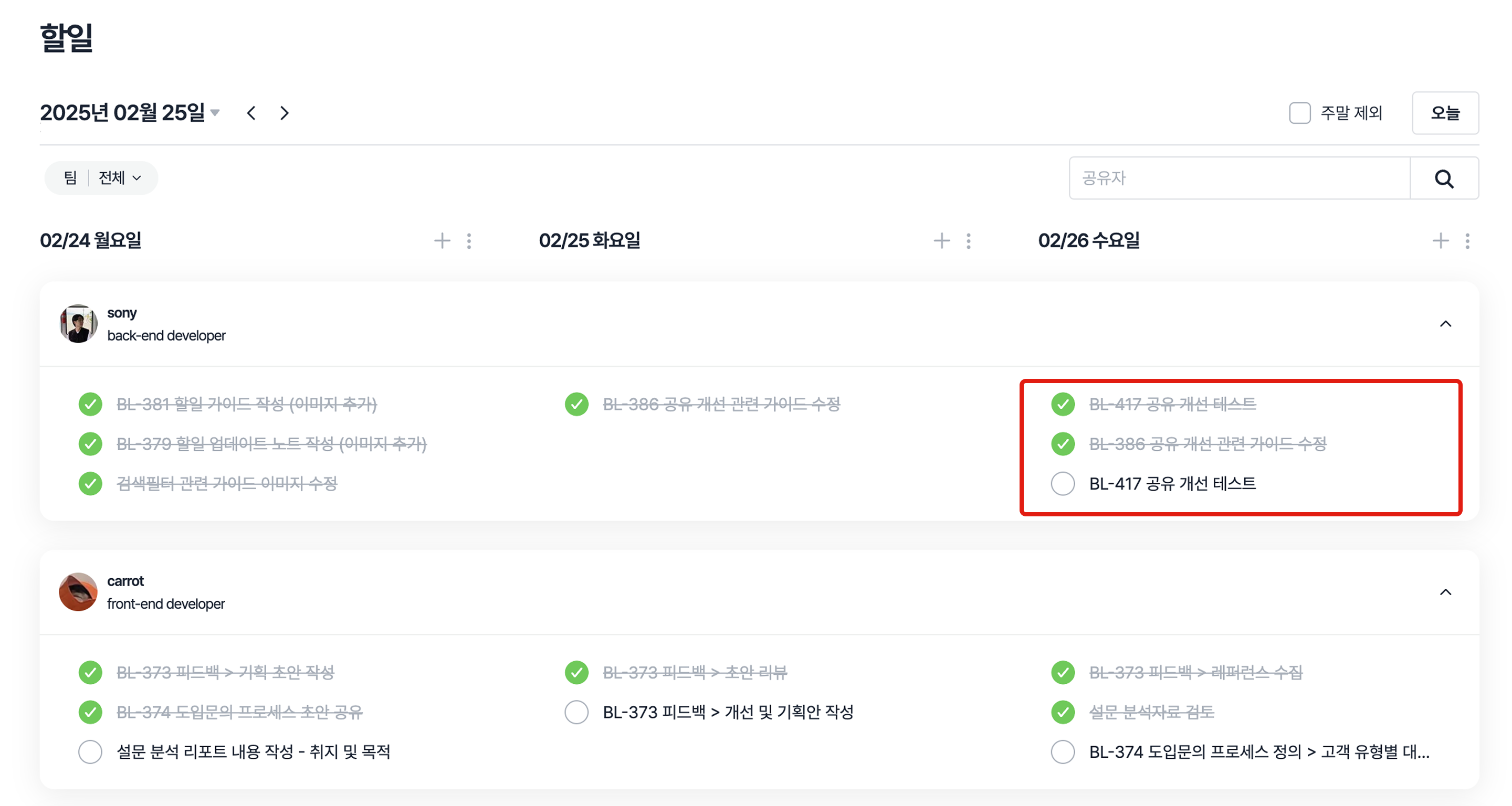The image size is (1512, 806).
Task: Uncheck the BL-381 할일 가이드 작성 task
Action: pos(90,404)
